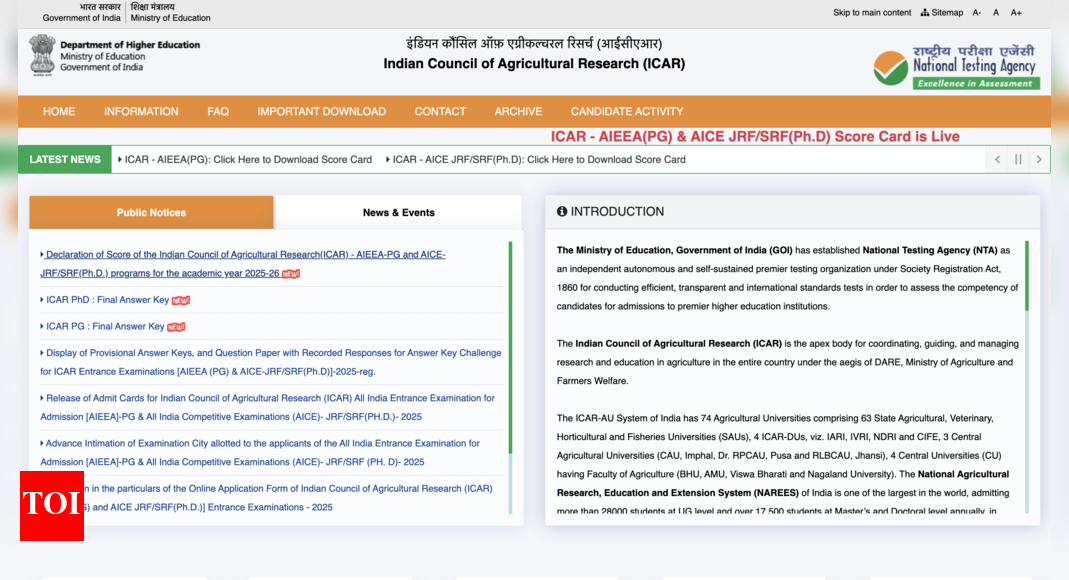Click new badge beside ICAR PhD answer key
This screenshot has height=580, width=1069.
[181, 301]
